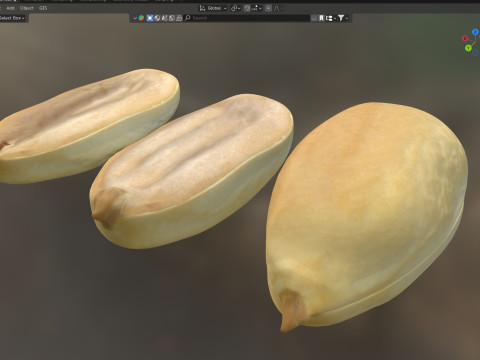Click the sphere/world filter icon
The image size is (480, 360).
[x=157, y=18]
